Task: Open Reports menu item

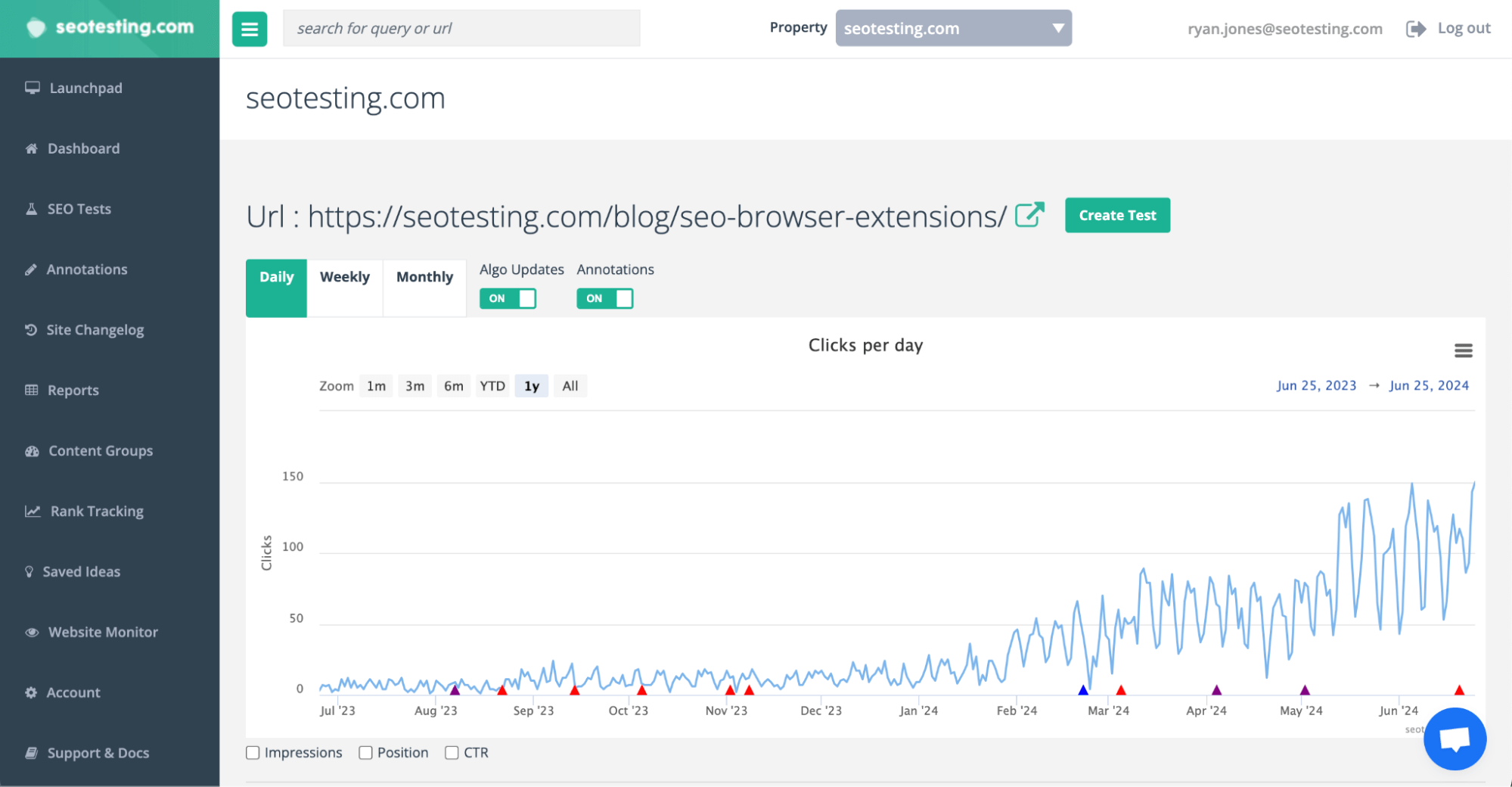Action: (73, 390)
